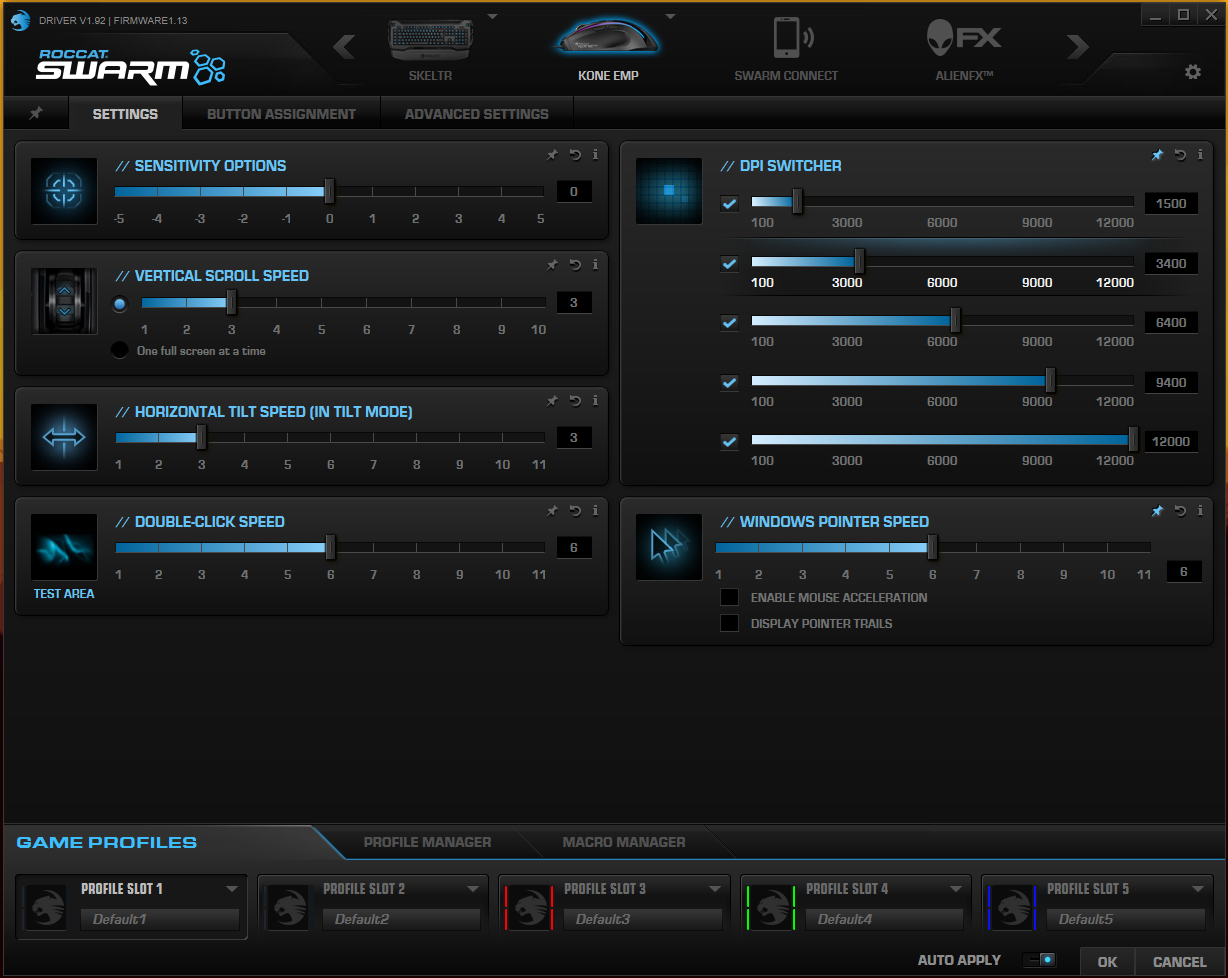1228x978 pixels.
Task: Show info for DPI Switcher
Action: pos(1201,155)
